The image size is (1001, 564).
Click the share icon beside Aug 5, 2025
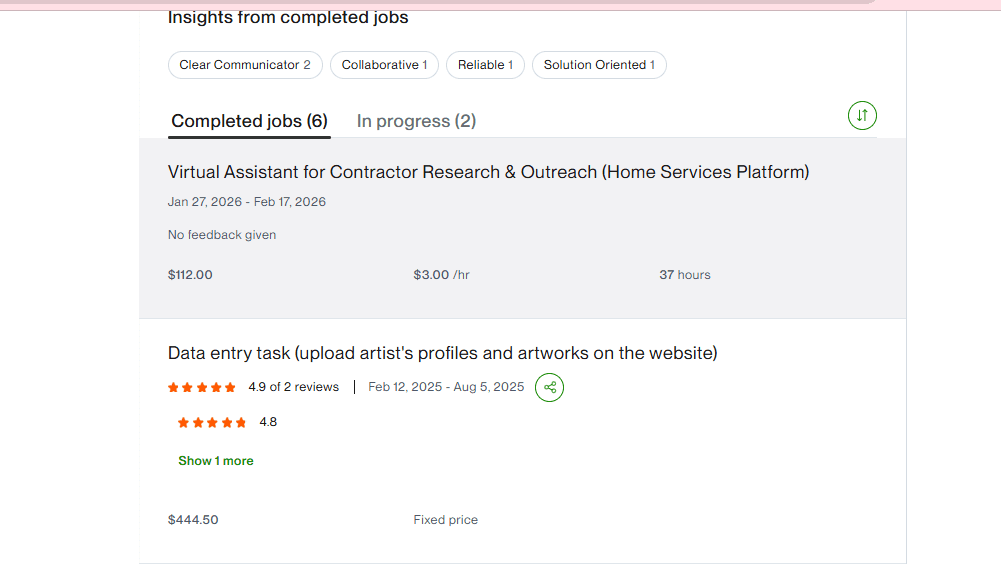tap(549, 387)
